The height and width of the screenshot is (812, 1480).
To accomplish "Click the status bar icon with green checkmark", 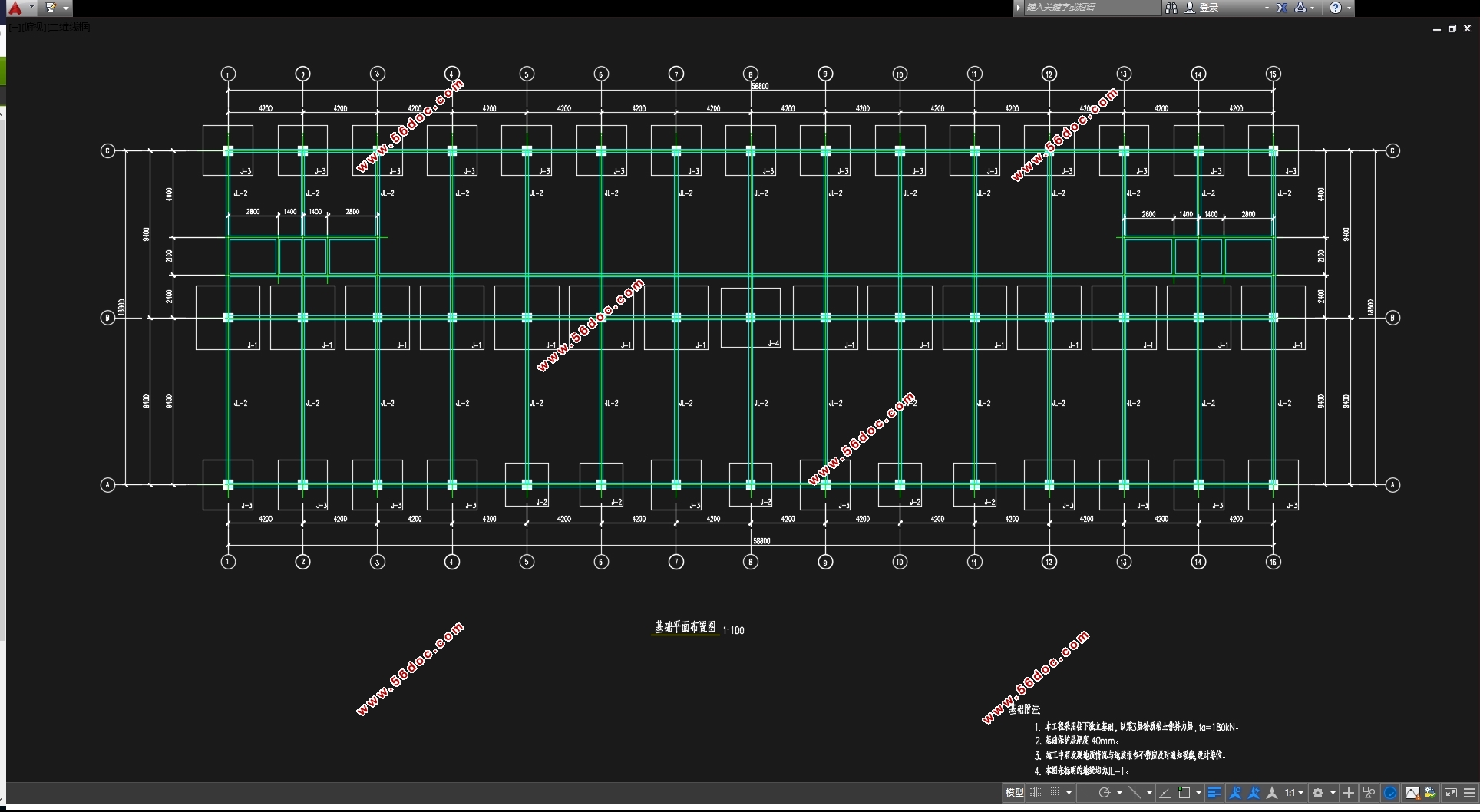I will [1430, 793].
